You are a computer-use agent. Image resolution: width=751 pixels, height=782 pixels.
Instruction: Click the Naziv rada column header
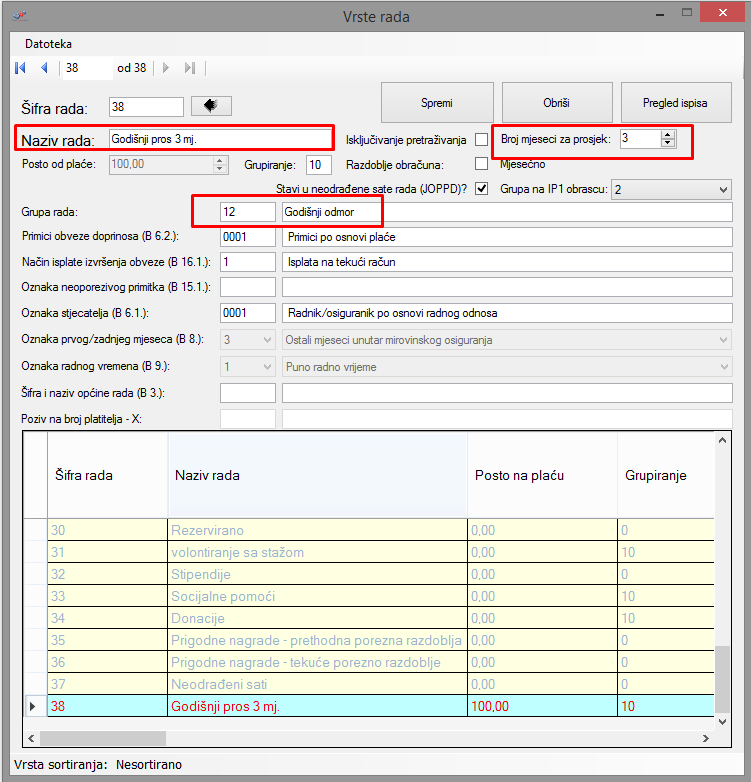click(316, 475)
